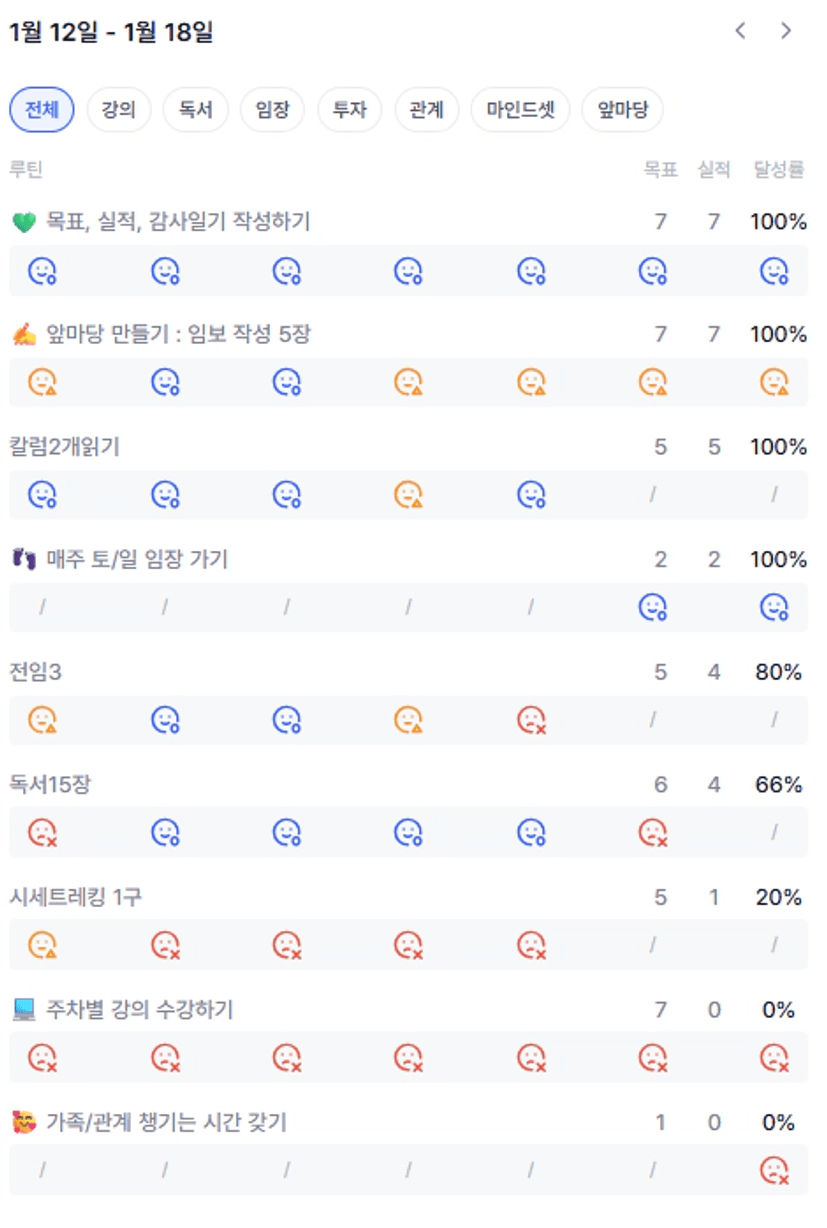Toggle the first day's empty slot in 가족/관계 row
This screenshot has height=1228, width=827.
point(42,1170)
